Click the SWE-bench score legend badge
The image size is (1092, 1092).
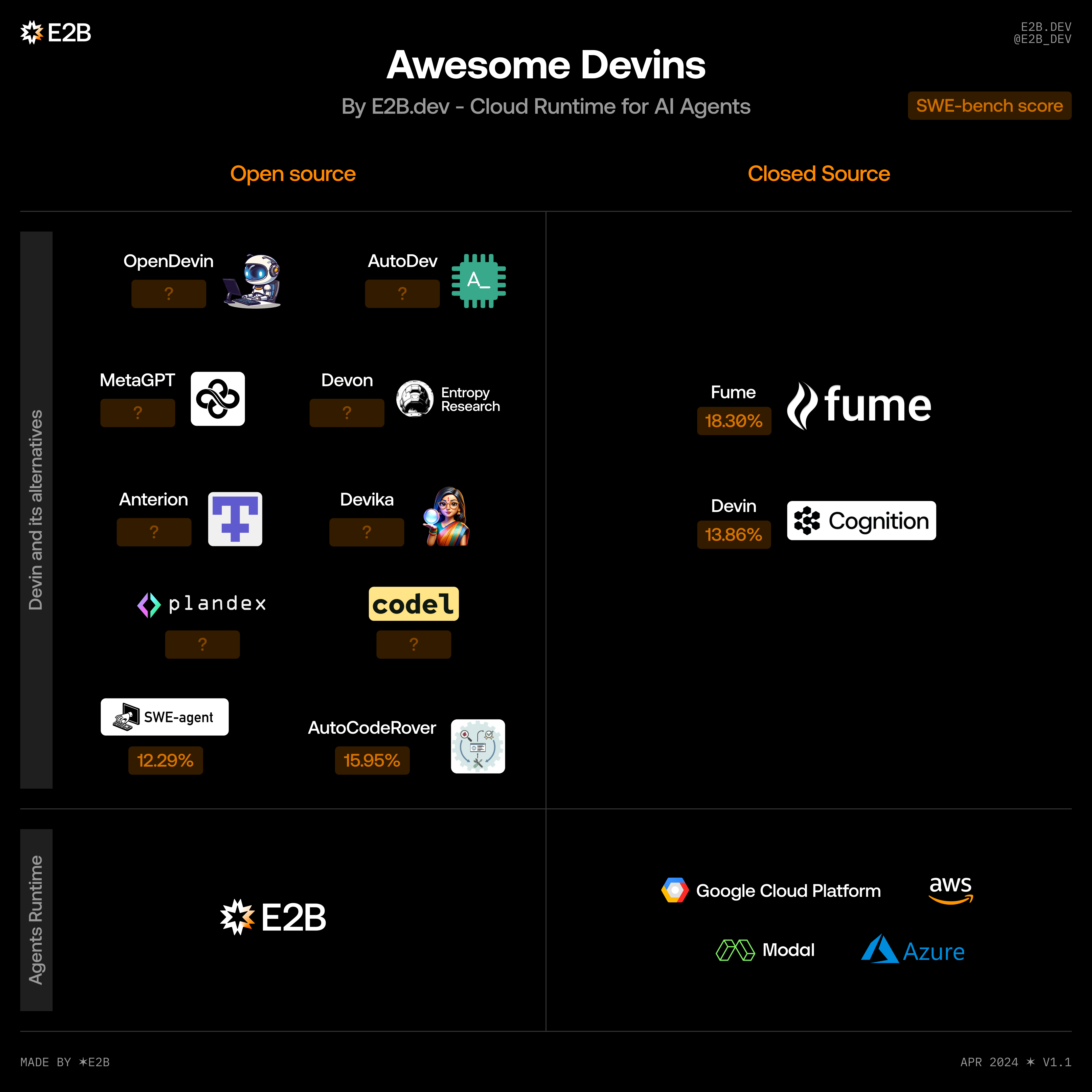tap(989, 106)
